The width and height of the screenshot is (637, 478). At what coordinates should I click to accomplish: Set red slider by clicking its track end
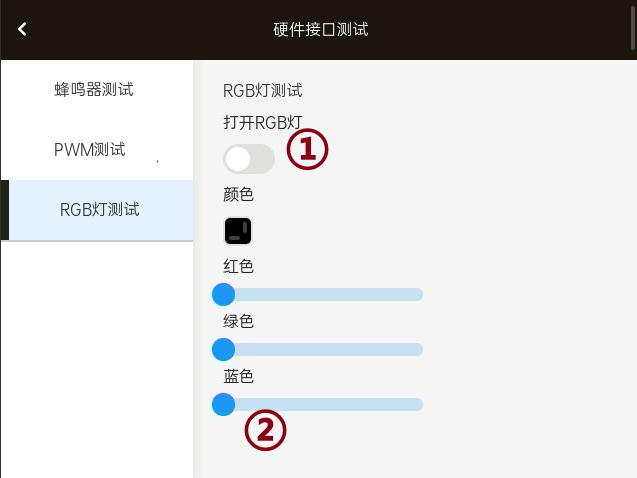[x=418, y=294]
